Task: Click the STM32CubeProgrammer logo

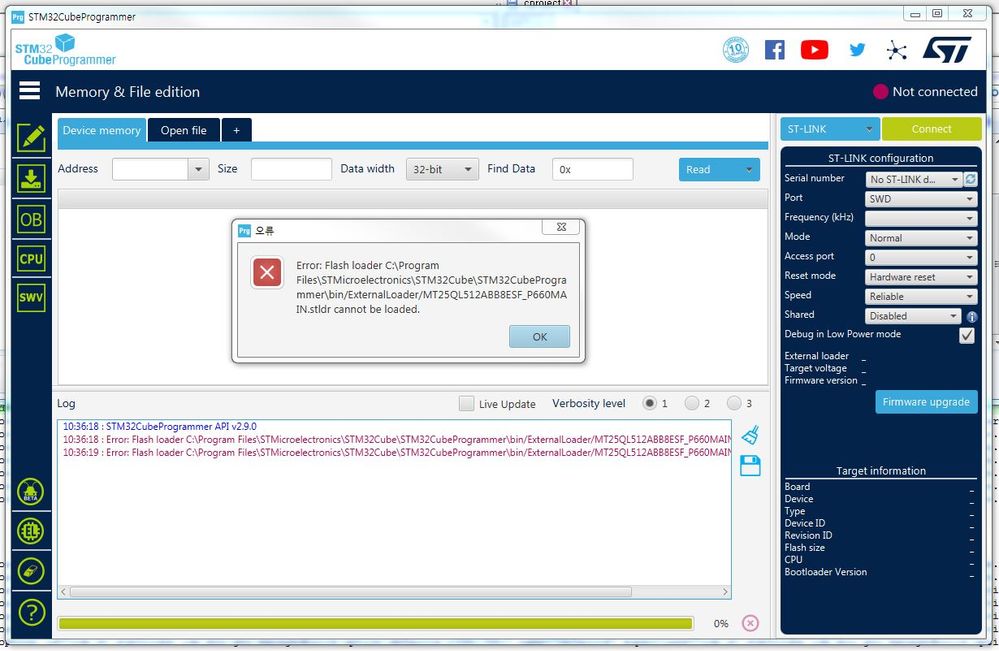Action: pos(65,50)
